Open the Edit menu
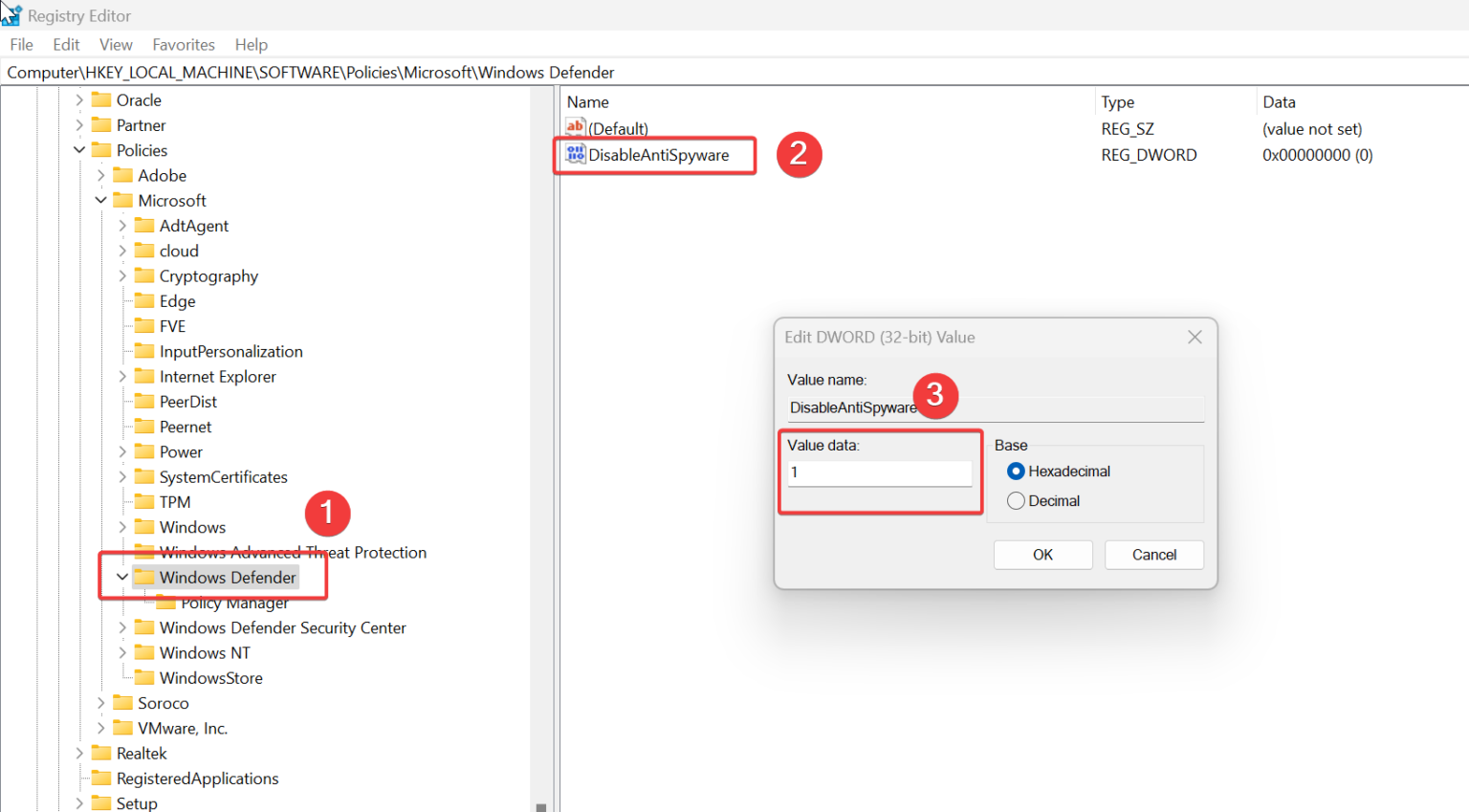1469x812 pixels. point(66,44)
